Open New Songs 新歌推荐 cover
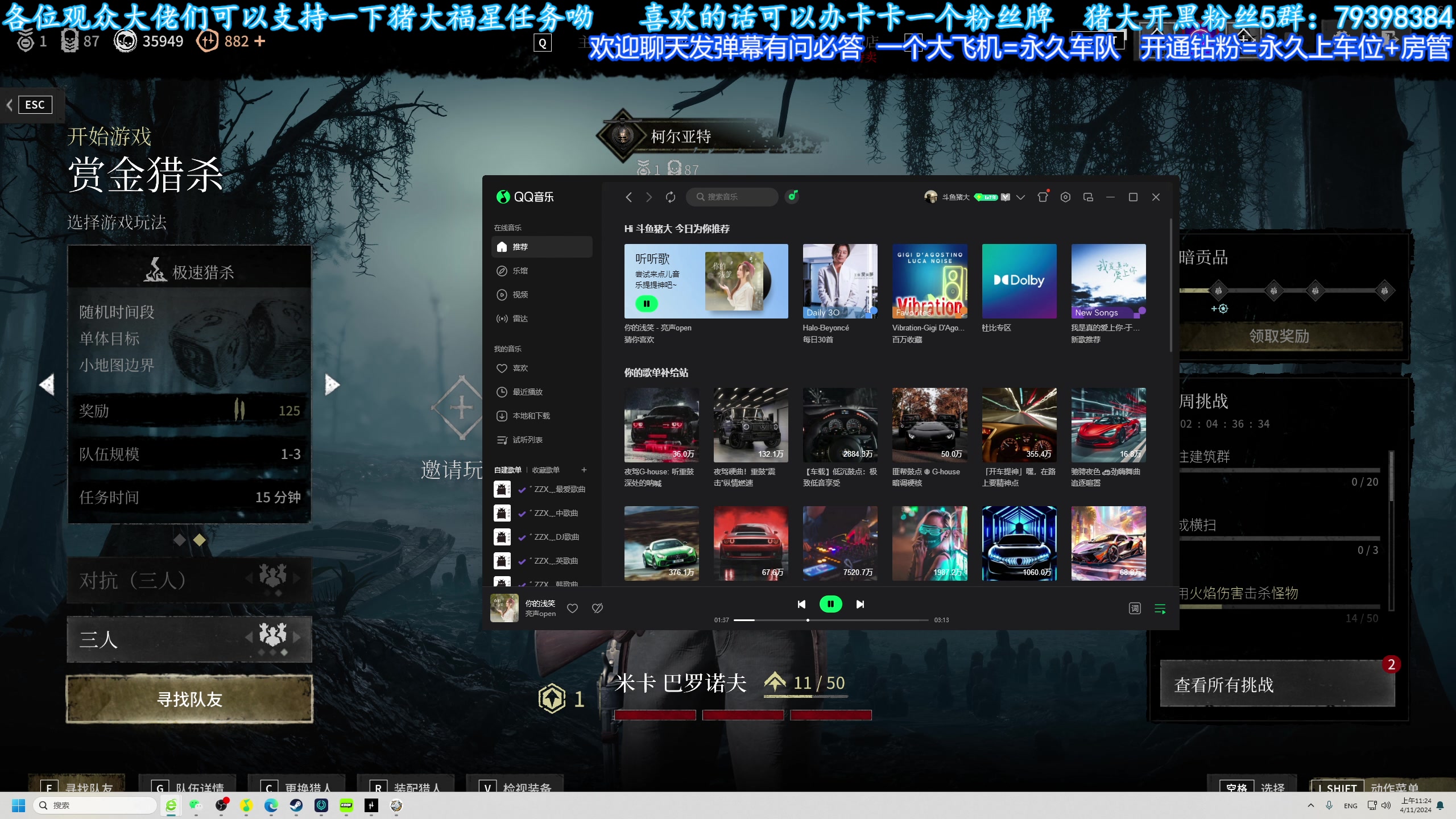Viewport: 1456px width, 819px height. (x=1108, y=281)
